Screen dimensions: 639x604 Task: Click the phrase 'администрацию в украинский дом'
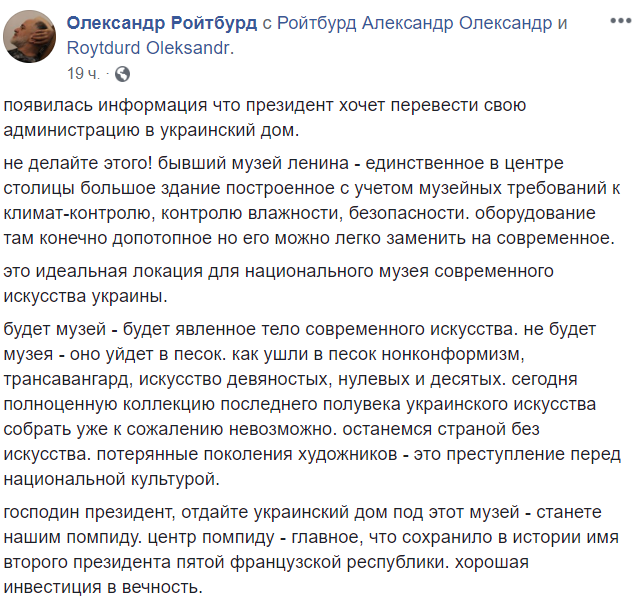150,130
